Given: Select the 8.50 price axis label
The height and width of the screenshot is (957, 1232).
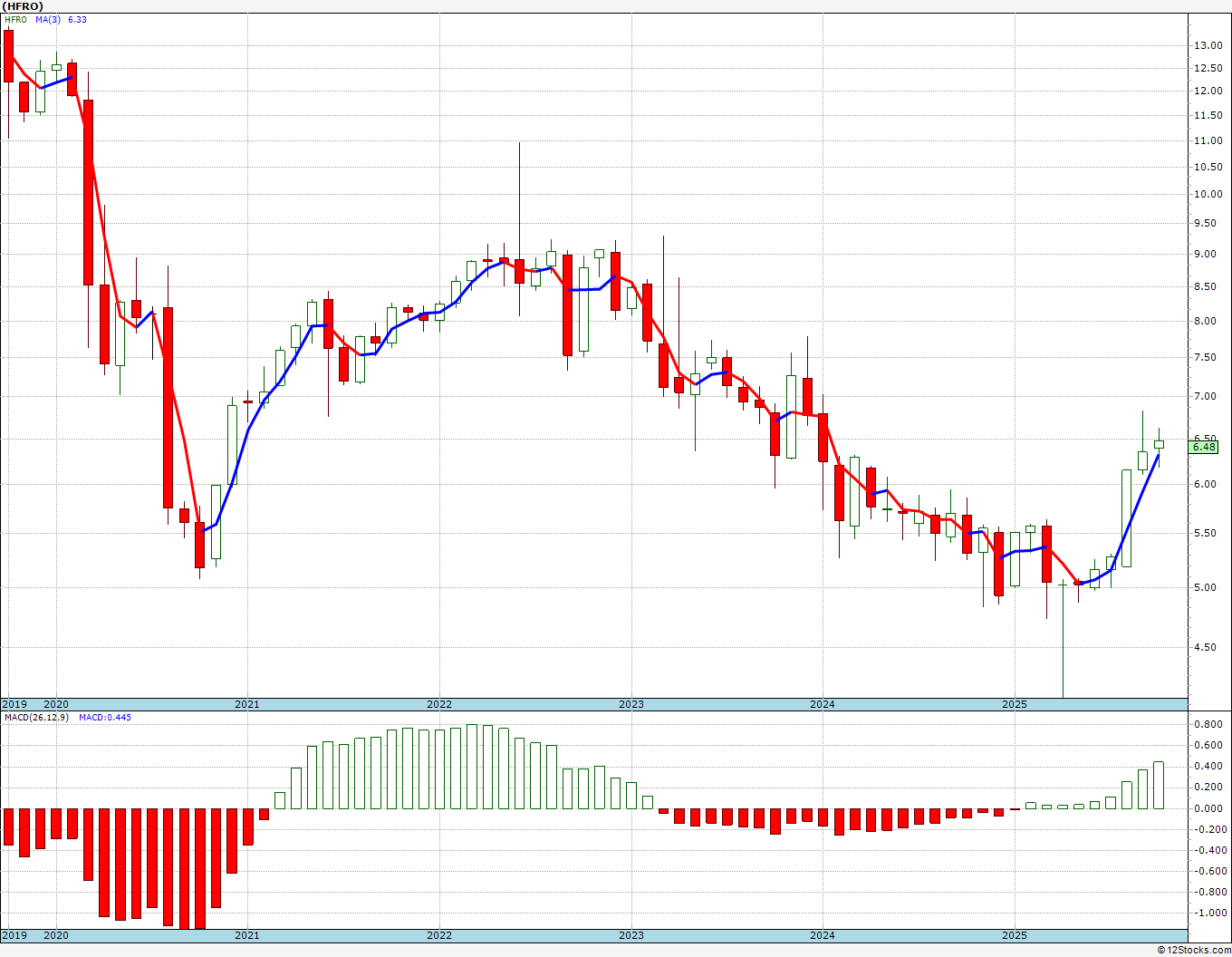Looking at the screenshot, I should (1206, 286).
